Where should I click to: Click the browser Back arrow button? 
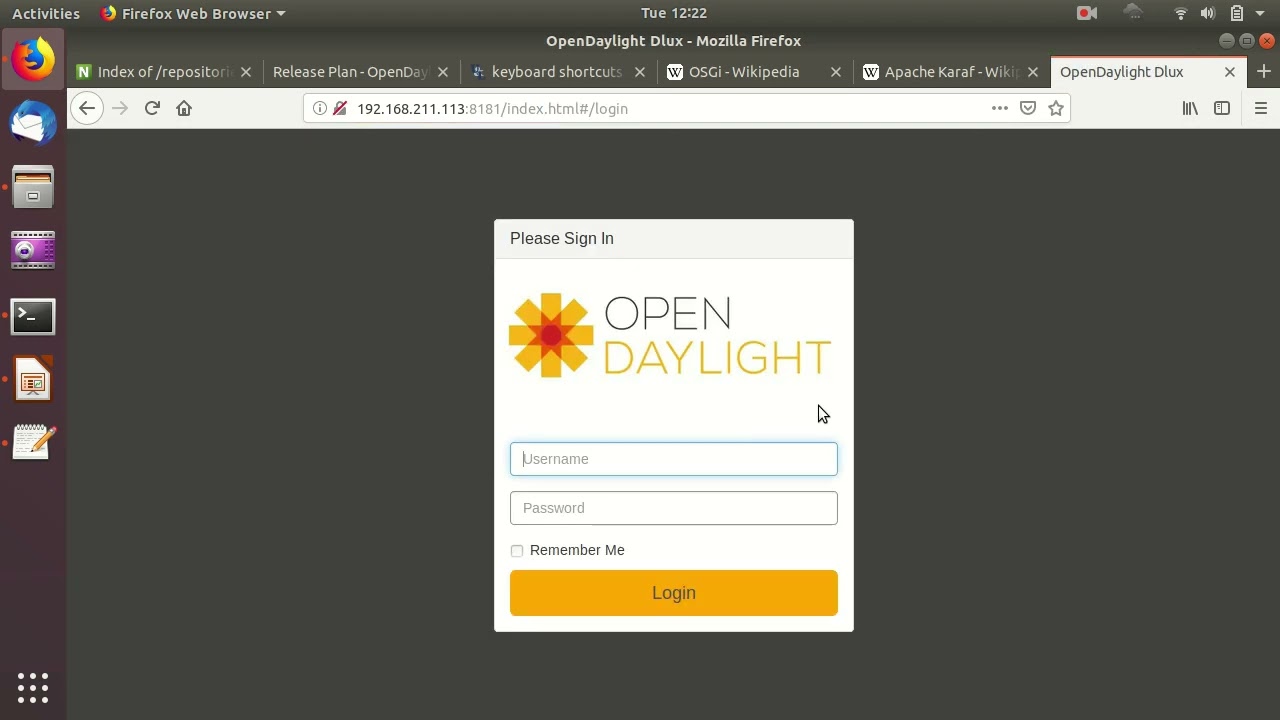87,108
